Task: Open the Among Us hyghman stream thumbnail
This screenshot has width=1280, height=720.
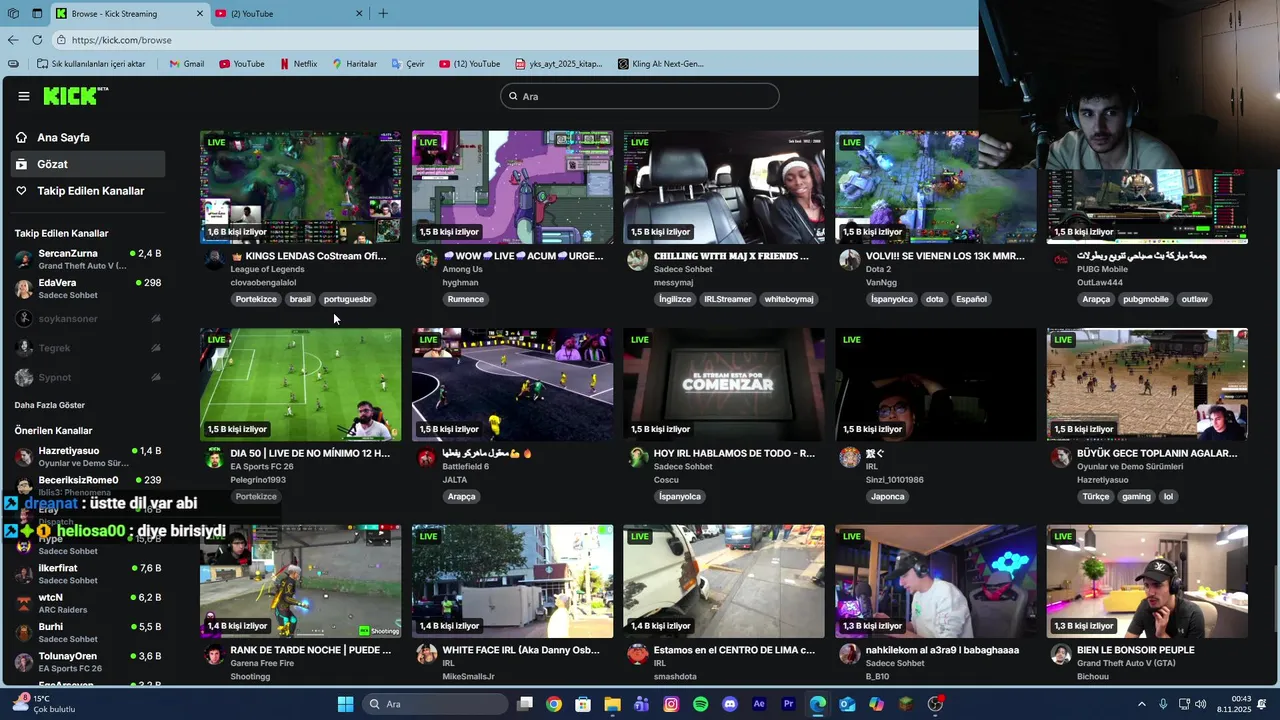Action: click(512, 187)
